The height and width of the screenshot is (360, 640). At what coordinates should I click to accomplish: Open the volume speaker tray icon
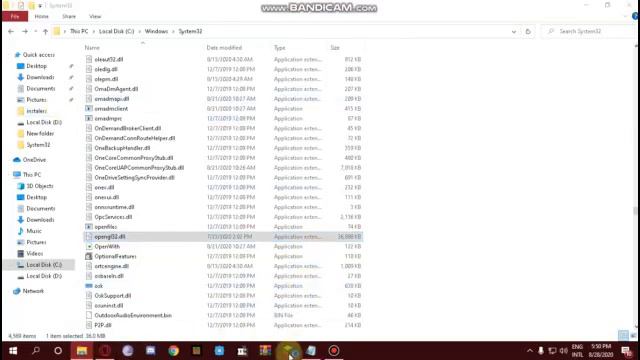pyautogui.click(x=564, y=351)
